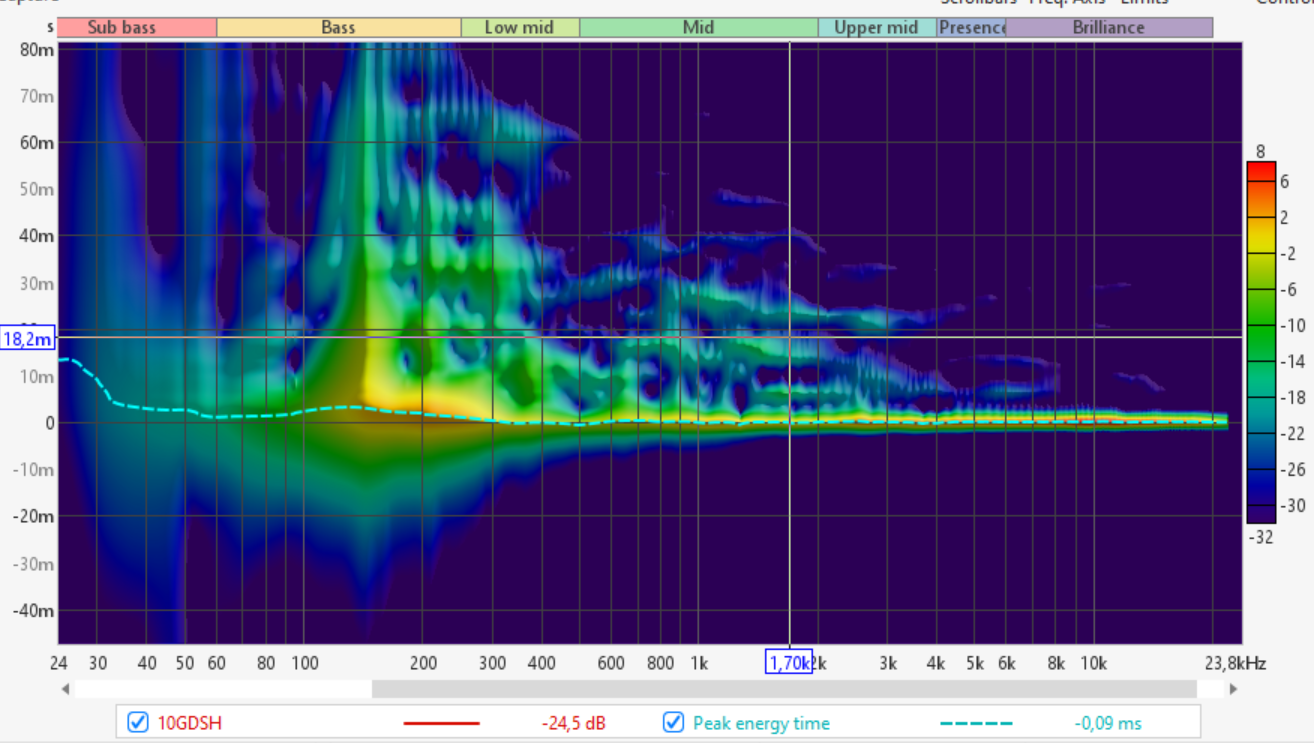The image size is (1314, 743).
Task: Choose the Mid frequency band
Action: point(698,27)
